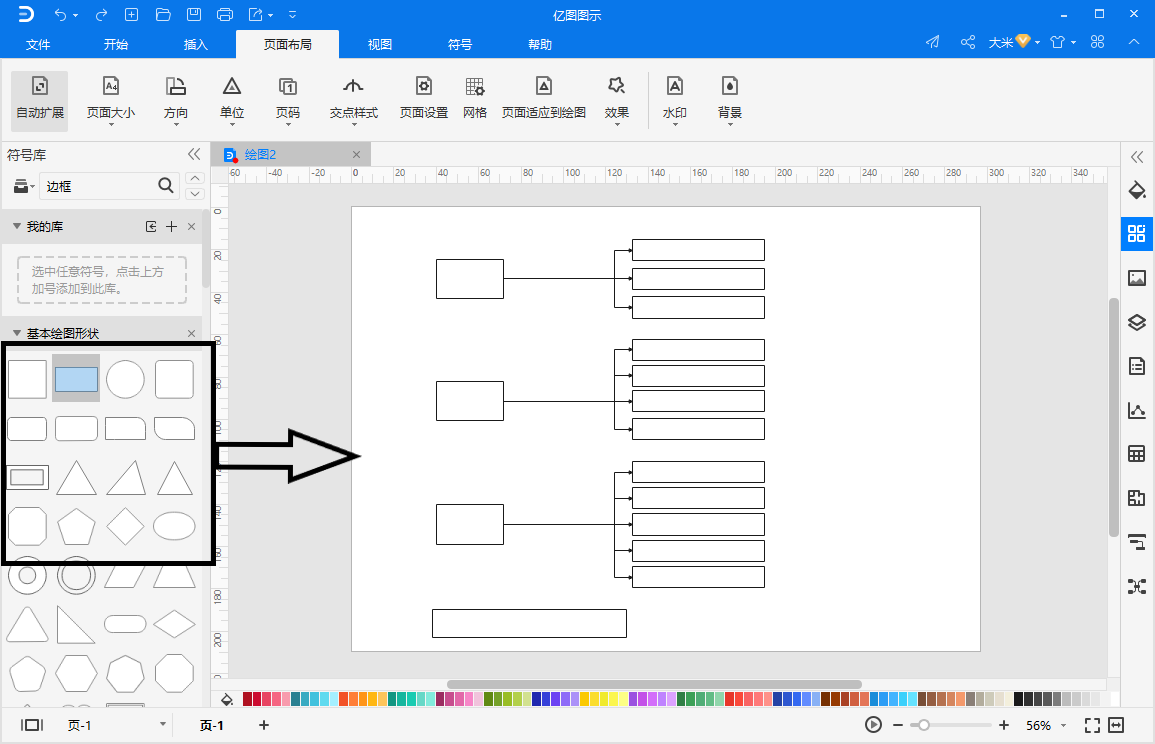1155x744 pixels.
Task: Open 交点样式 crossing style dropdown
Action: point(354,100)
